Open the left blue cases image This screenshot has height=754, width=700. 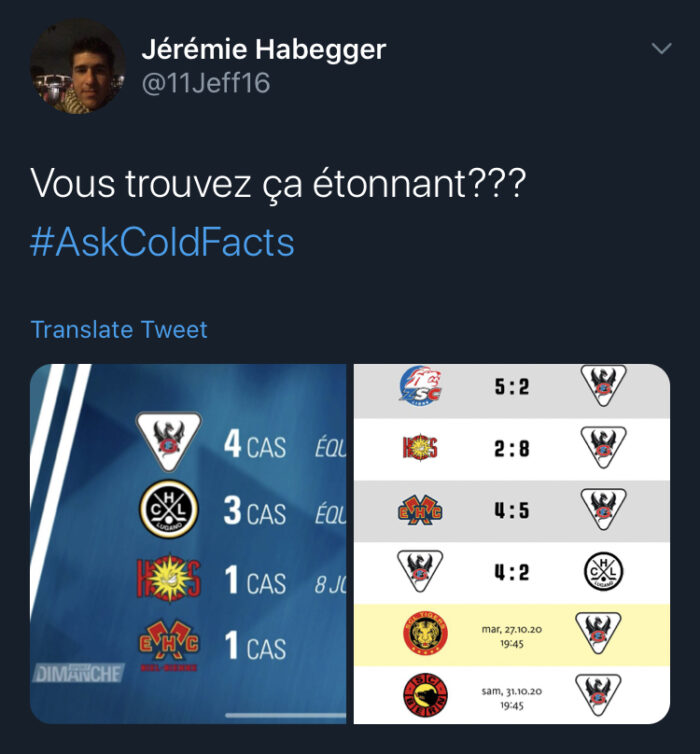[188, 544]
